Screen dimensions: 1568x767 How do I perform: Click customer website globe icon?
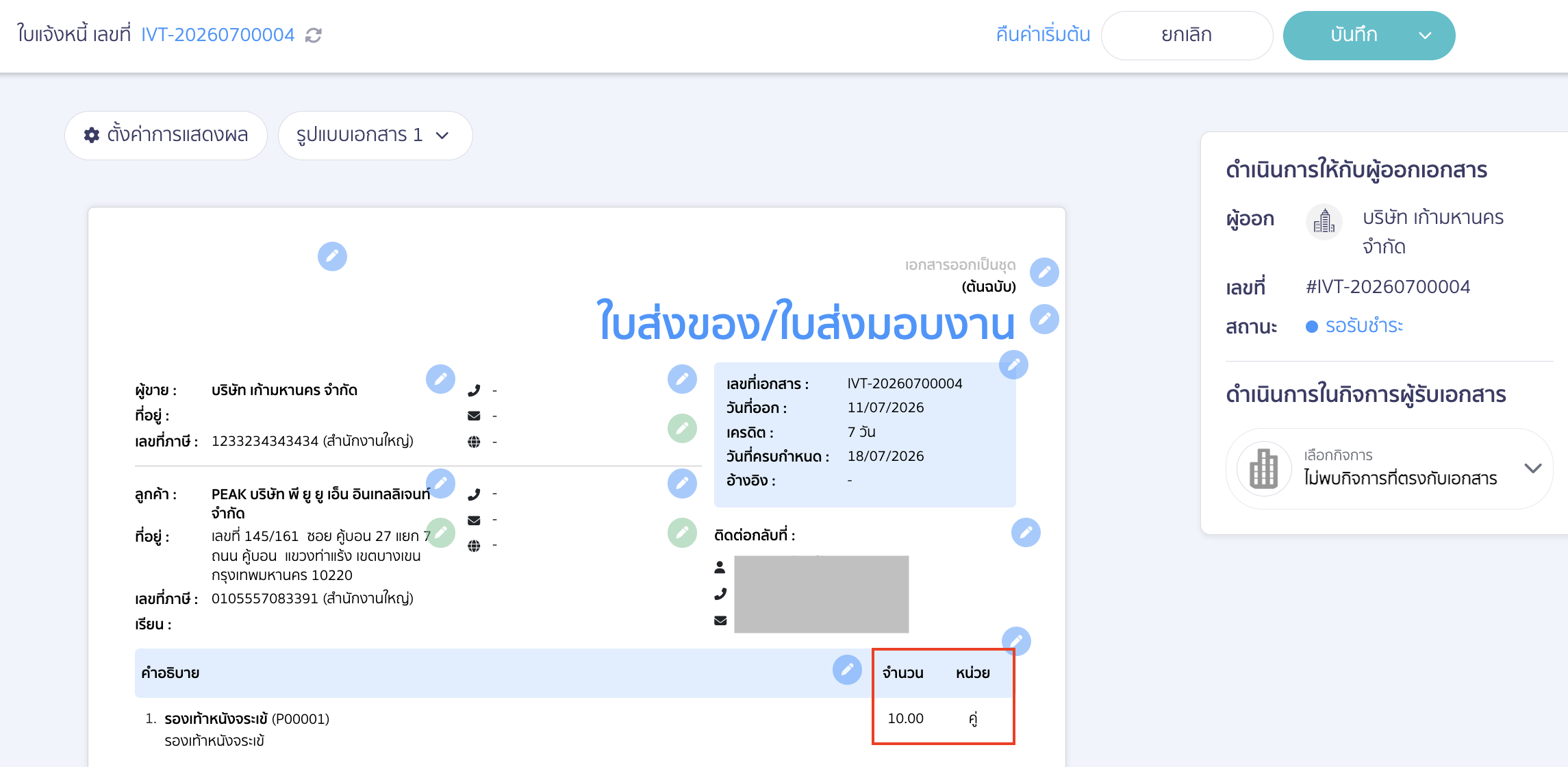click(x=474, y=546)
